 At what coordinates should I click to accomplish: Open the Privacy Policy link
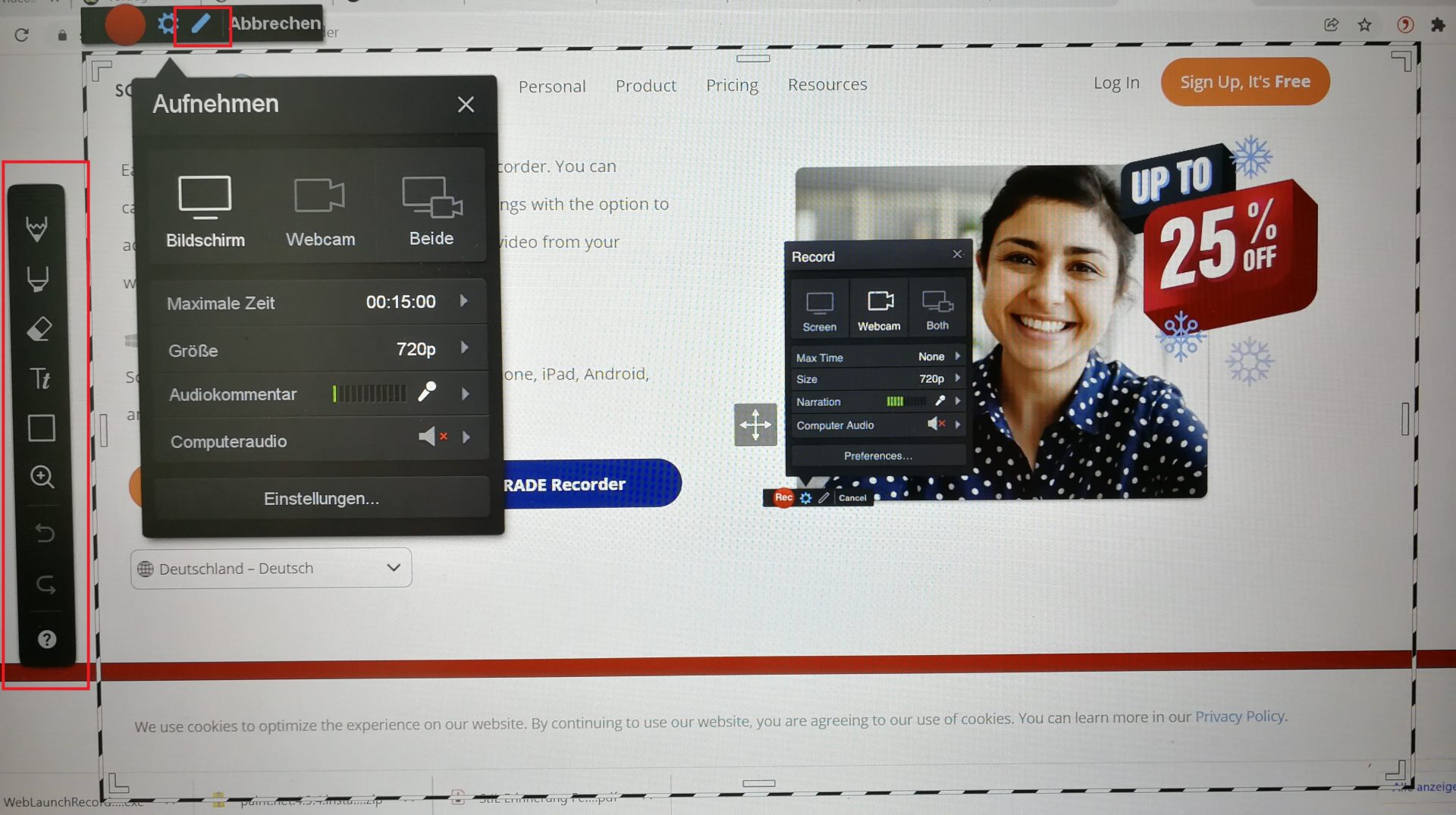click(x=1239, y=716)
